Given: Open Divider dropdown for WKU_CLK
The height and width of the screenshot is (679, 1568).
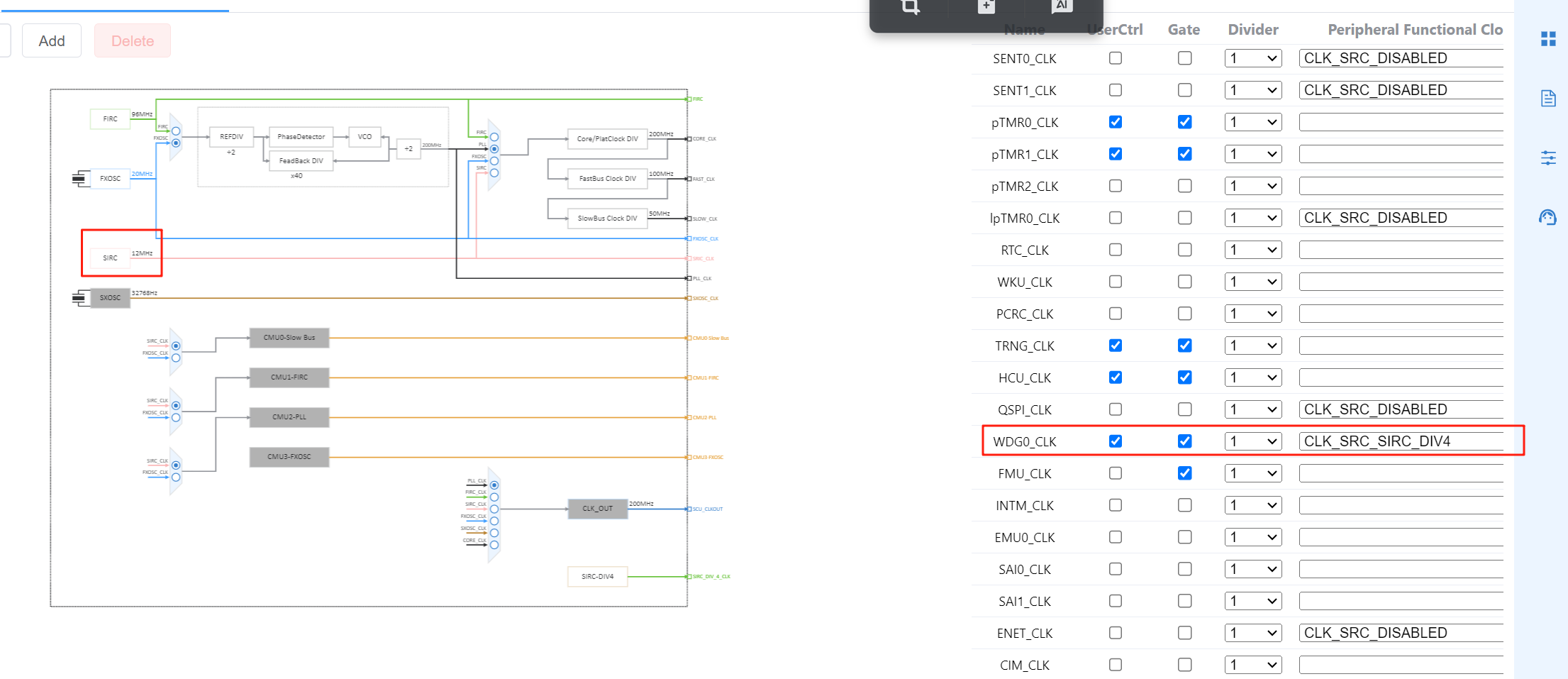Looking at the screenshot, I should [1253, 282].
